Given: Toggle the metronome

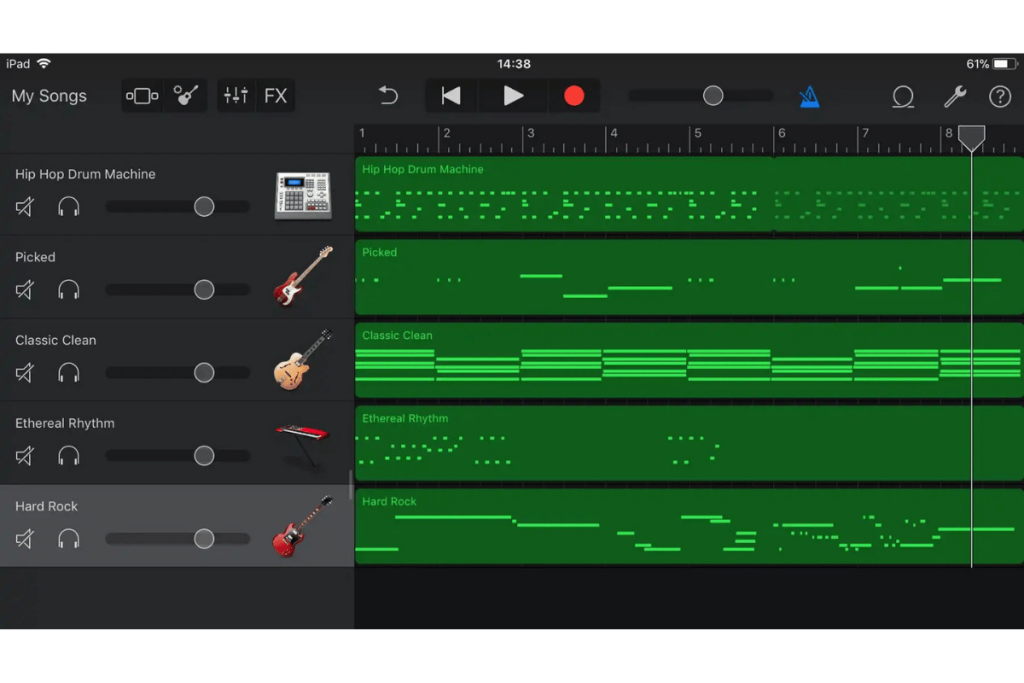Looking at the screenshot, I should tap(809, 97).
